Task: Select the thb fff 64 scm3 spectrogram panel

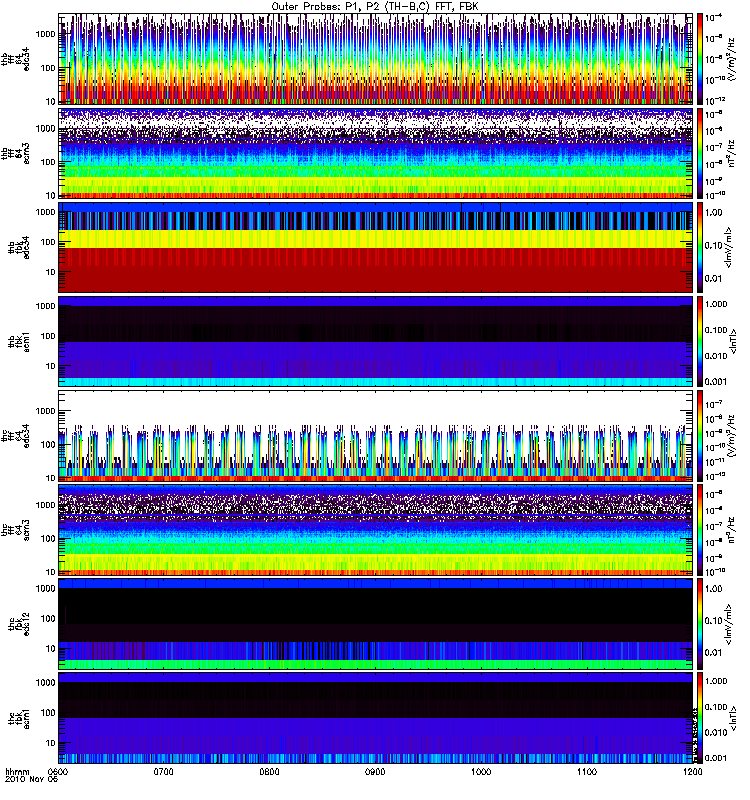Action: point(376,153)
